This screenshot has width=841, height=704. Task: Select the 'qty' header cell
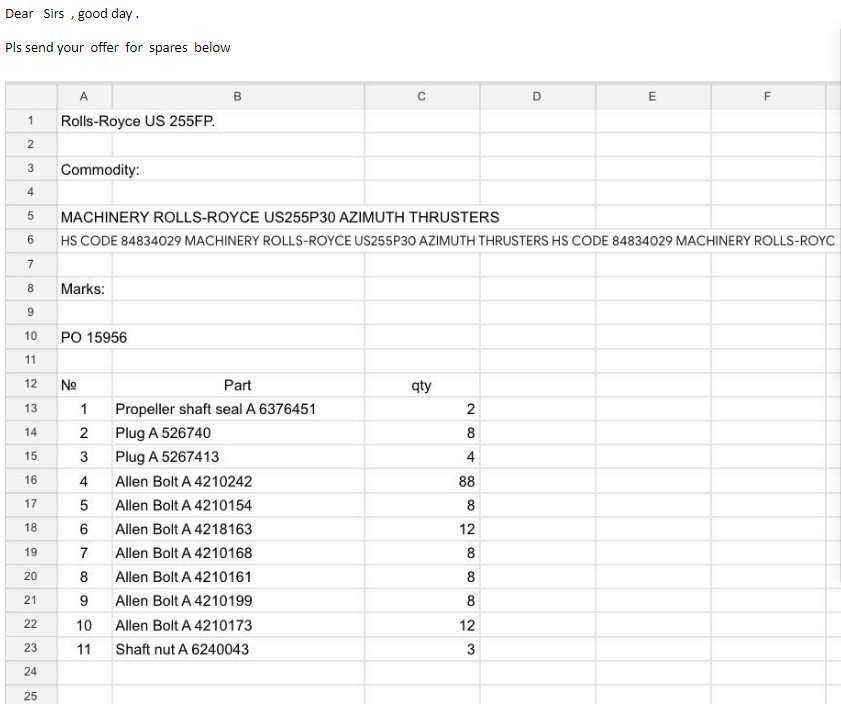(x=421, y=385)
